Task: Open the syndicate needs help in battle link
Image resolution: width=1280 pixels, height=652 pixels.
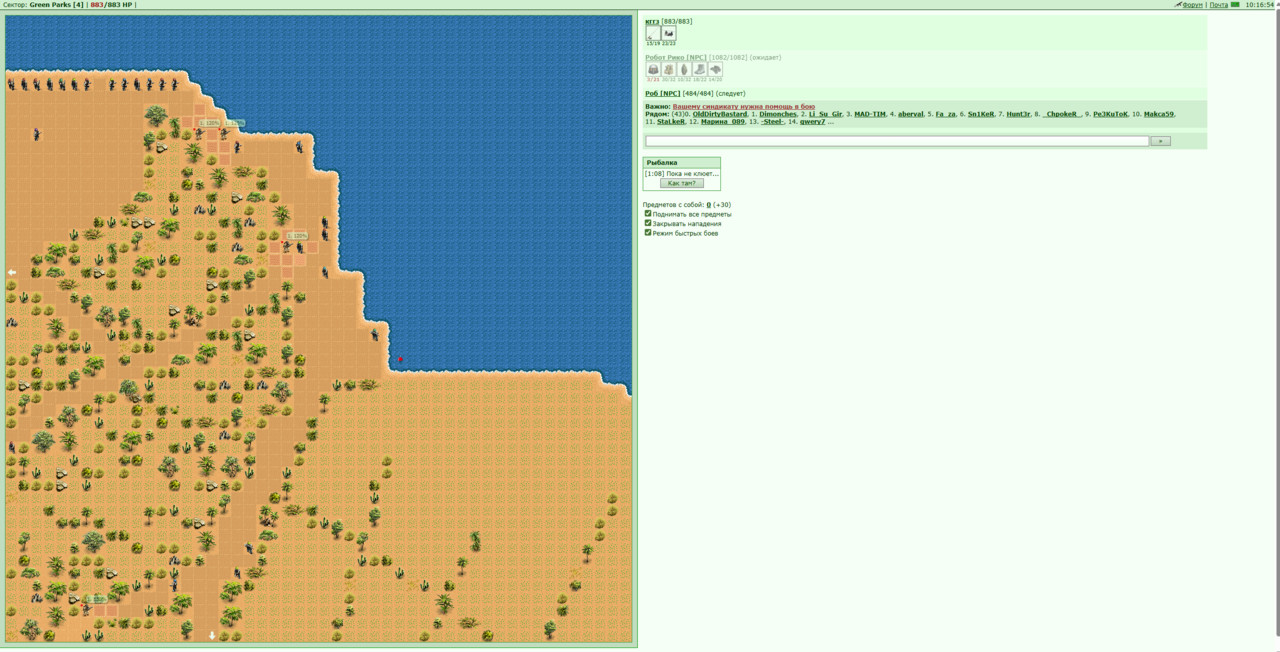Action: pos(744,106)
